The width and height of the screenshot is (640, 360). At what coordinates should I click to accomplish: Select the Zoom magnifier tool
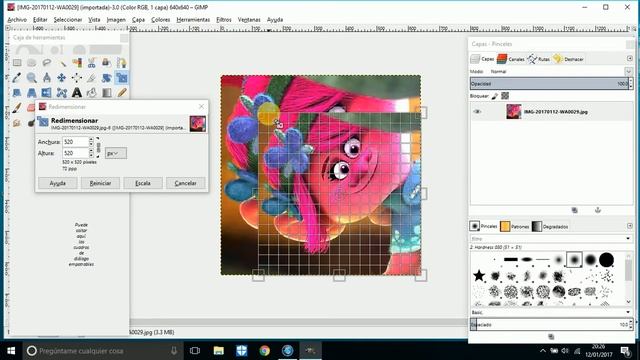point(32,78)
